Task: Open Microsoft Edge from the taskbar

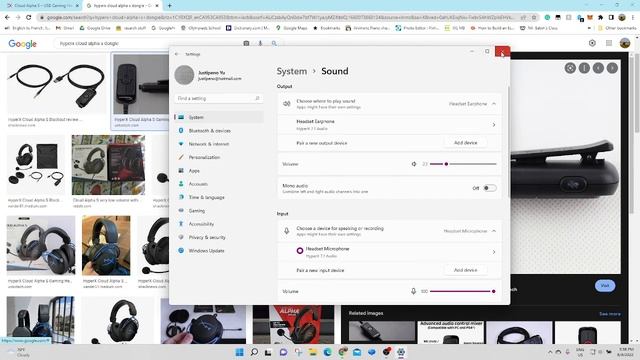Action: click(327, 352)
